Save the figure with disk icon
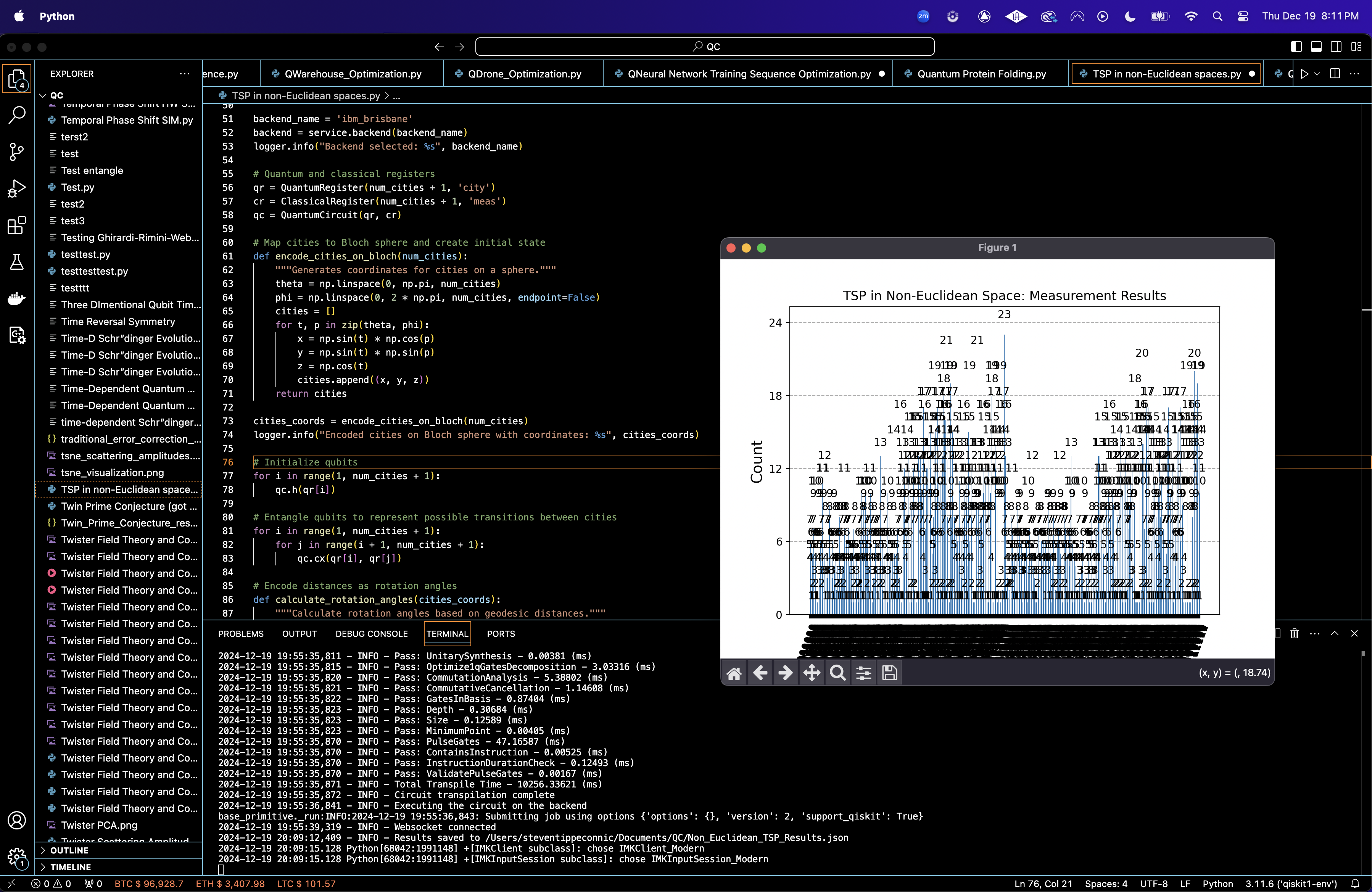Image resolution: width=1372 pixels, height=892 pixels. (889, 673)
